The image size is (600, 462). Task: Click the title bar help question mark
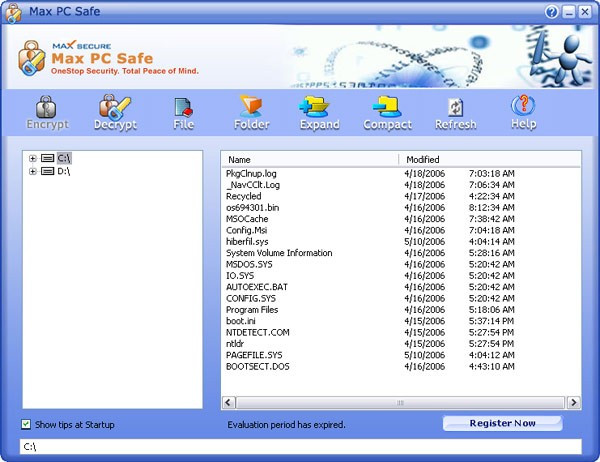tap(551, 12)
